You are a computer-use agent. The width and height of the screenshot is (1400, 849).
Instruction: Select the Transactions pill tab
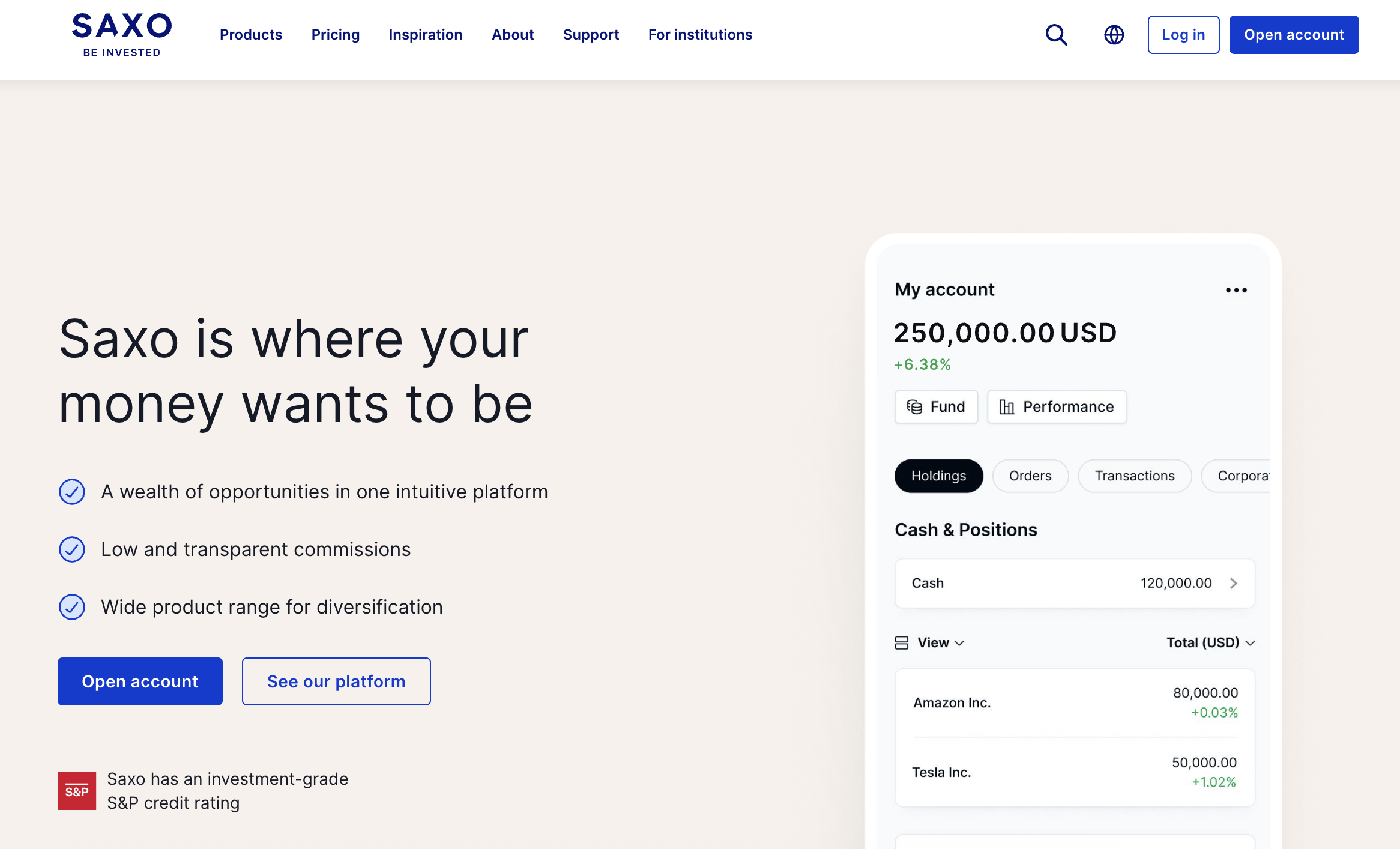click(x=1135, y=476)
